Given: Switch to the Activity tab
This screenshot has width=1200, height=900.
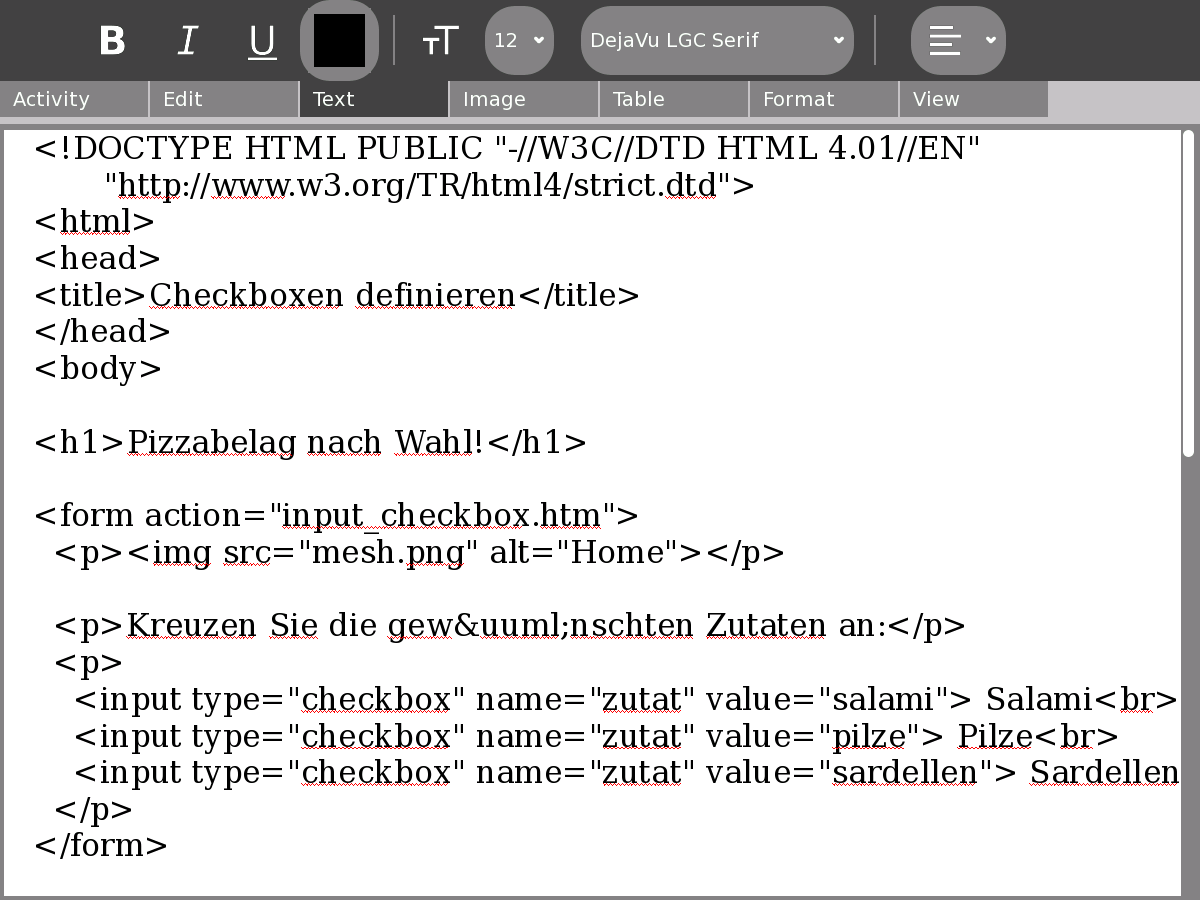Looking at the screenshot, I should click(x=74, y=99).
